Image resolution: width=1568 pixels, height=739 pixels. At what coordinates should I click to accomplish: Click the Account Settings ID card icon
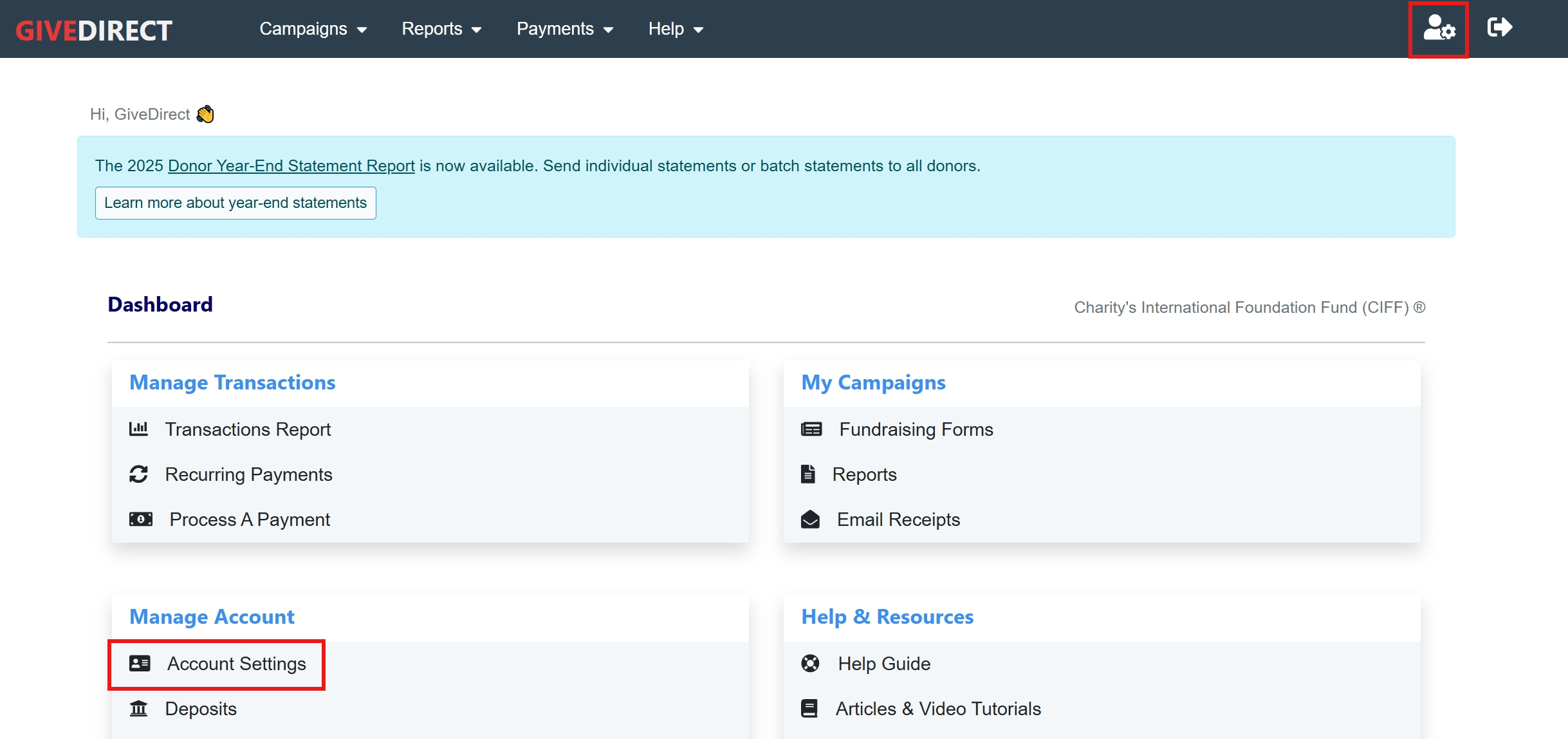[140, 663]
